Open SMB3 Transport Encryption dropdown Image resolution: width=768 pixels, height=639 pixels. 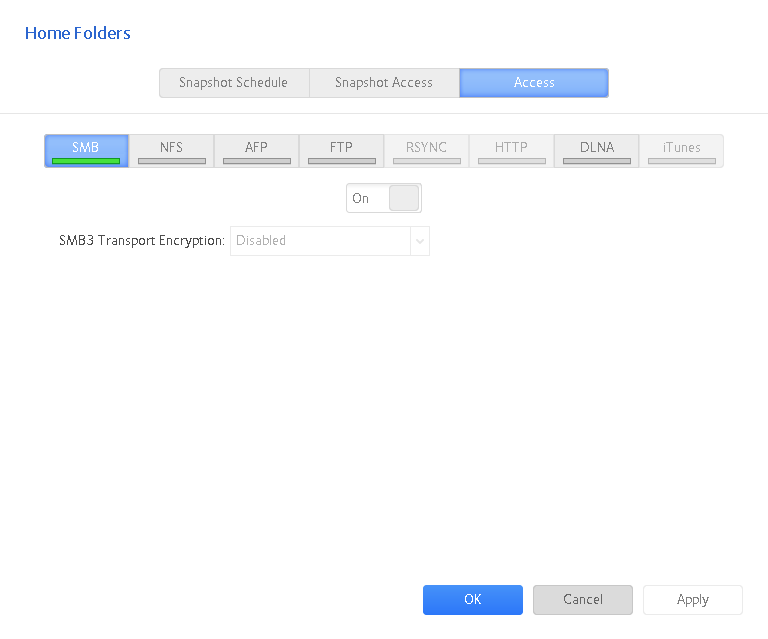pyautogui.click(x=320, y=241)
